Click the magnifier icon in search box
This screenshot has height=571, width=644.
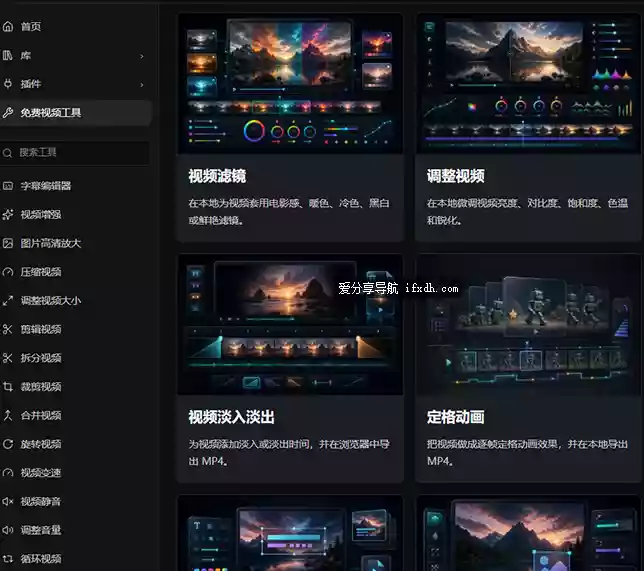click(x=7, y=153)
